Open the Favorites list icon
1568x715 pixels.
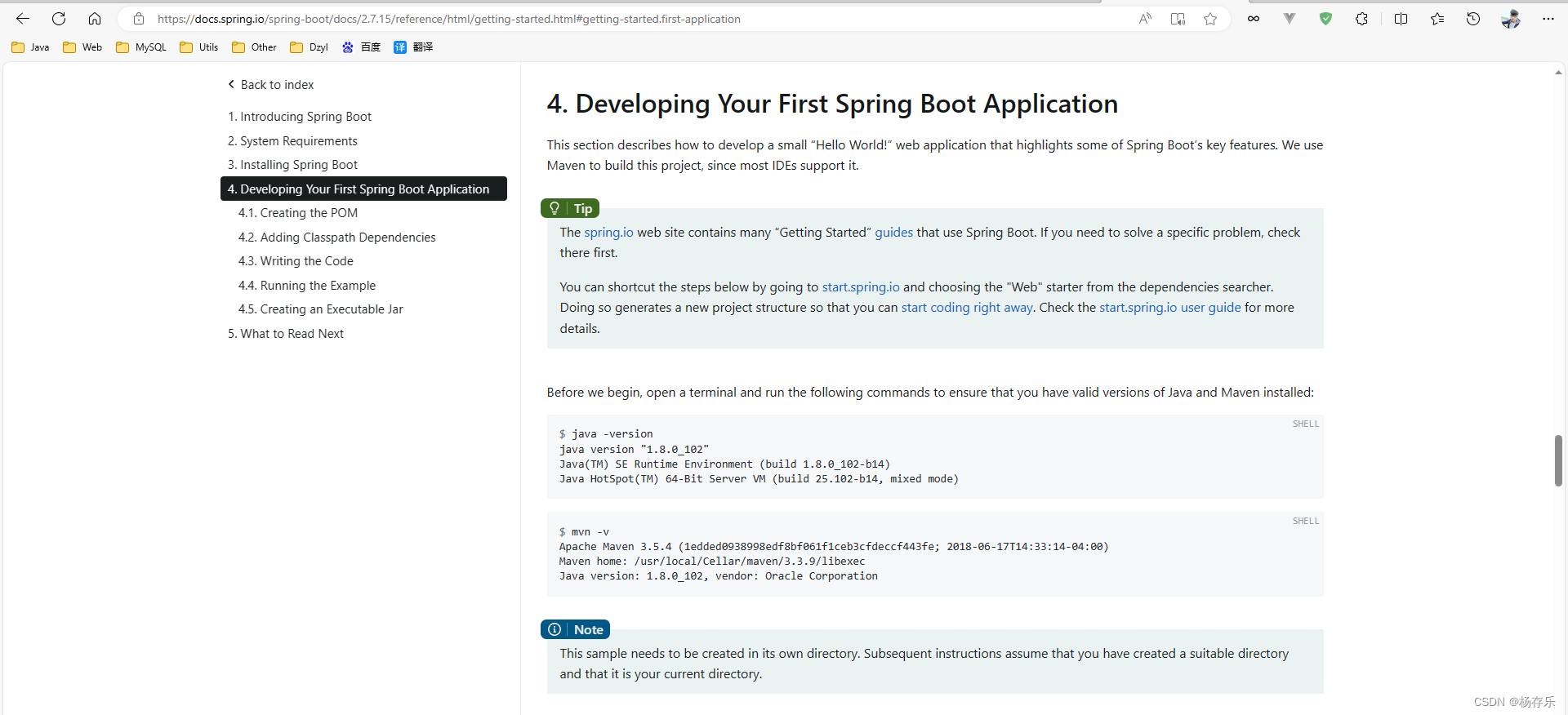(1437, 19)
